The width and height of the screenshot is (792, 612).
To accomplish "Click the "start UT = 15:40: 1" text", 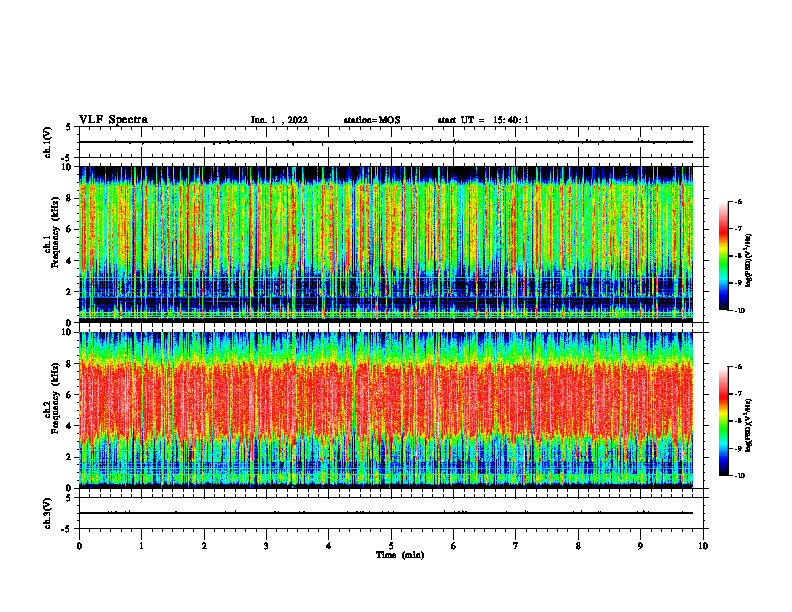I will coord(483,120).
